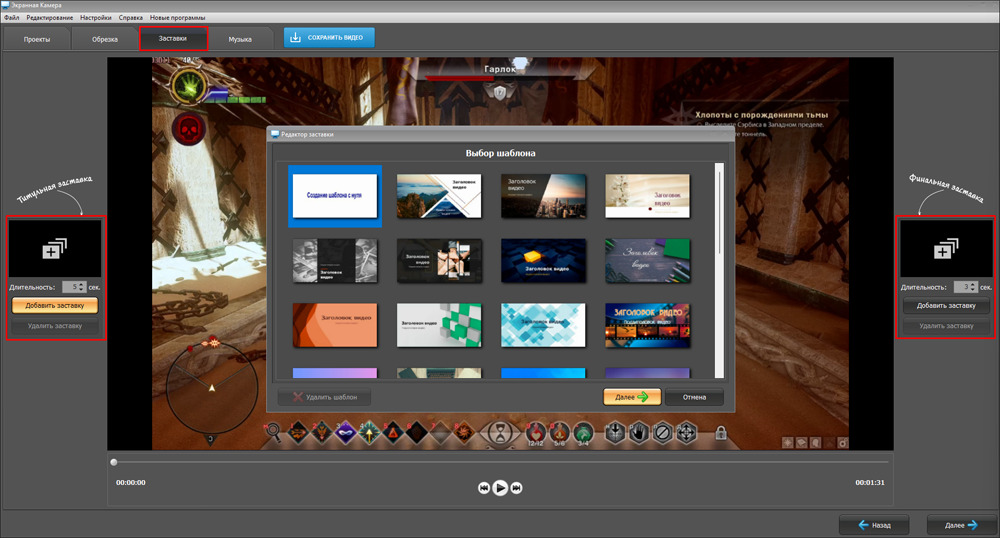Click the 5/6 potion icon in game hotbar
This screenshot has height=538, width=1000.
click(x=559, y=433)
